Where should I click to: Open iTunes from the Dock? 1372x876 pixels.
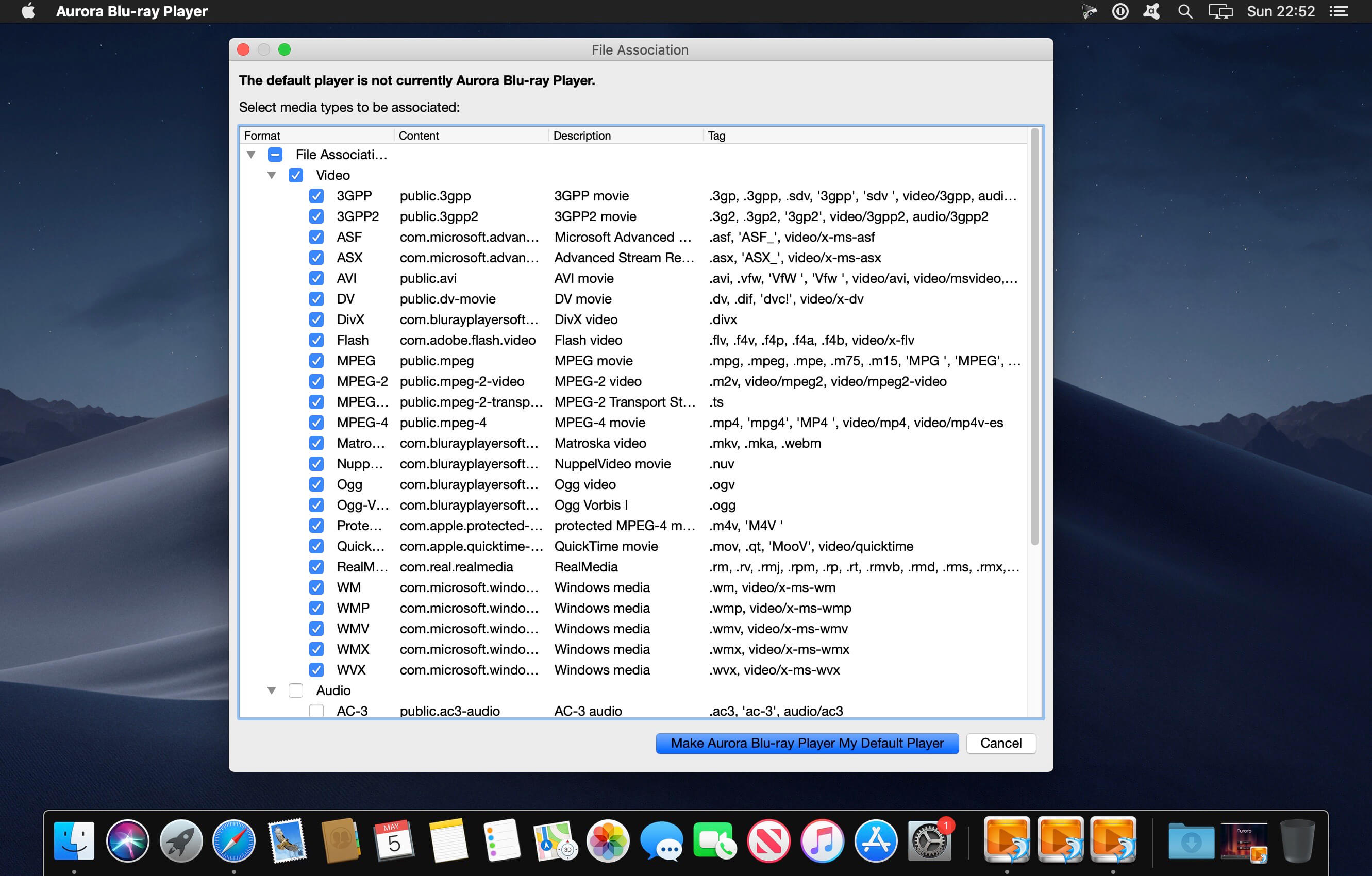[822, 840]
